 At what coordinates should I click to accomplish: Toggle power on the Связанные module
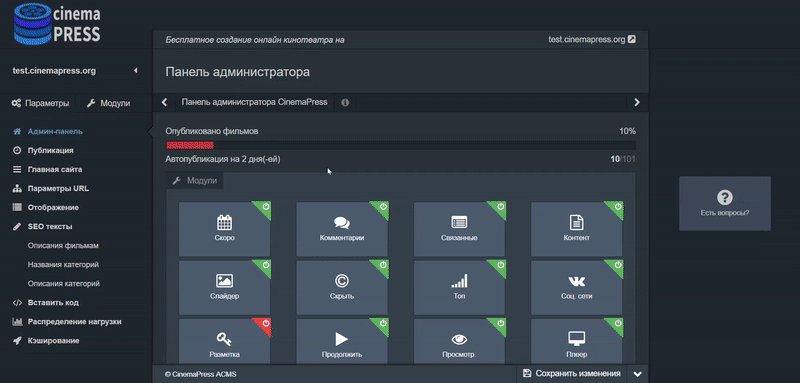501,207
